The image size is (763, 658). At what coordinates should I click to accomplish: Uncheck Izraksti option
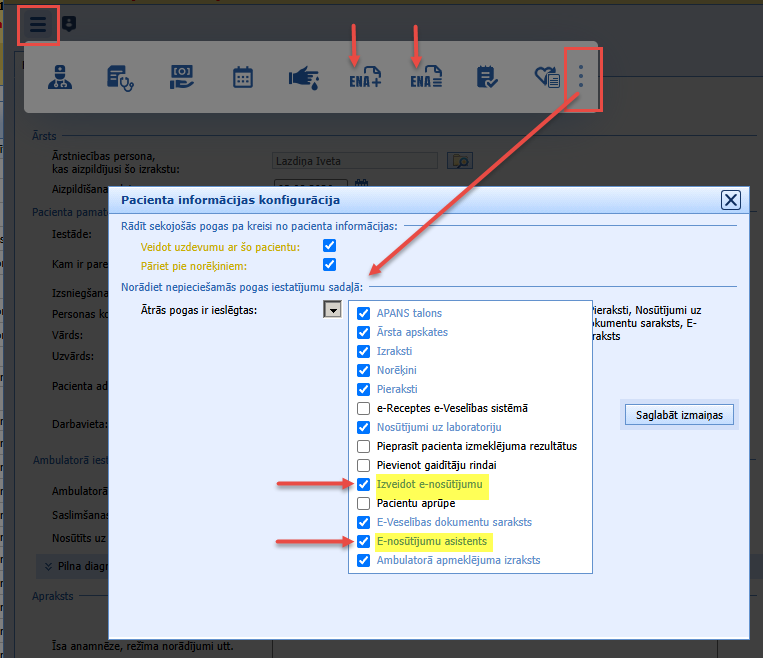tap(363, 351)
